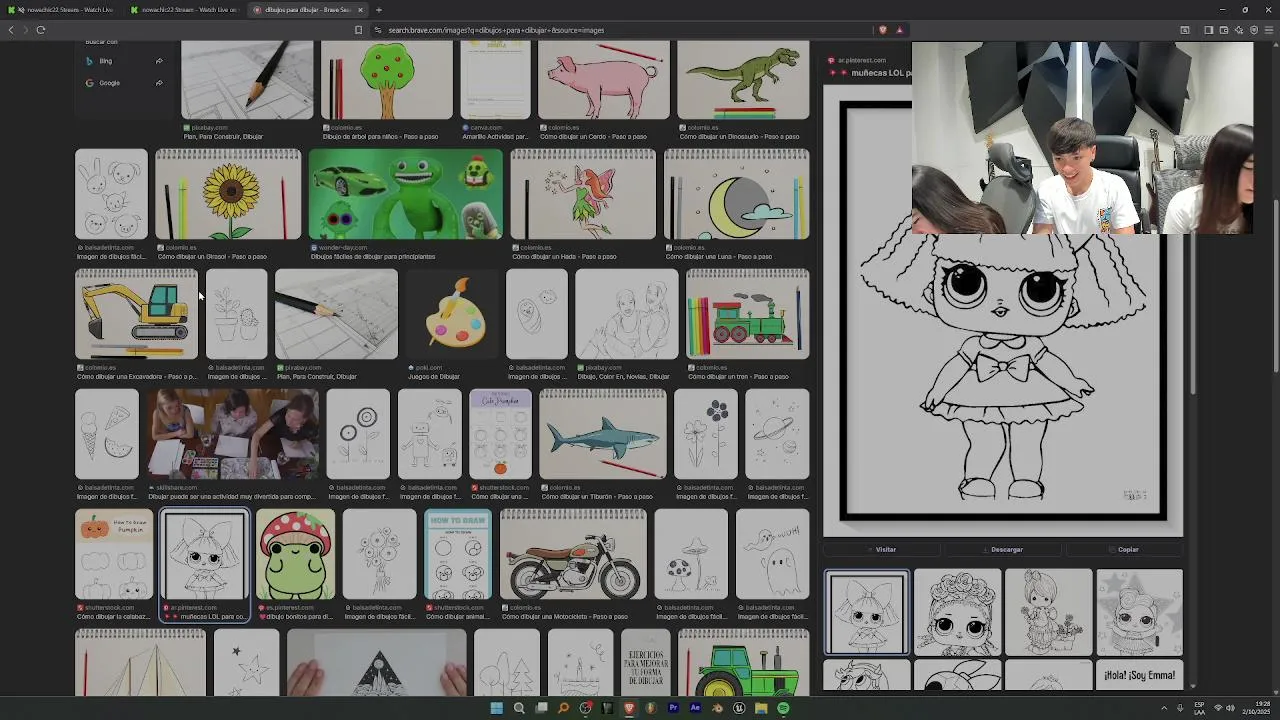Open the Windows Start menu
The height and width of the screenshot is (720, 1280).
(496, 708)
